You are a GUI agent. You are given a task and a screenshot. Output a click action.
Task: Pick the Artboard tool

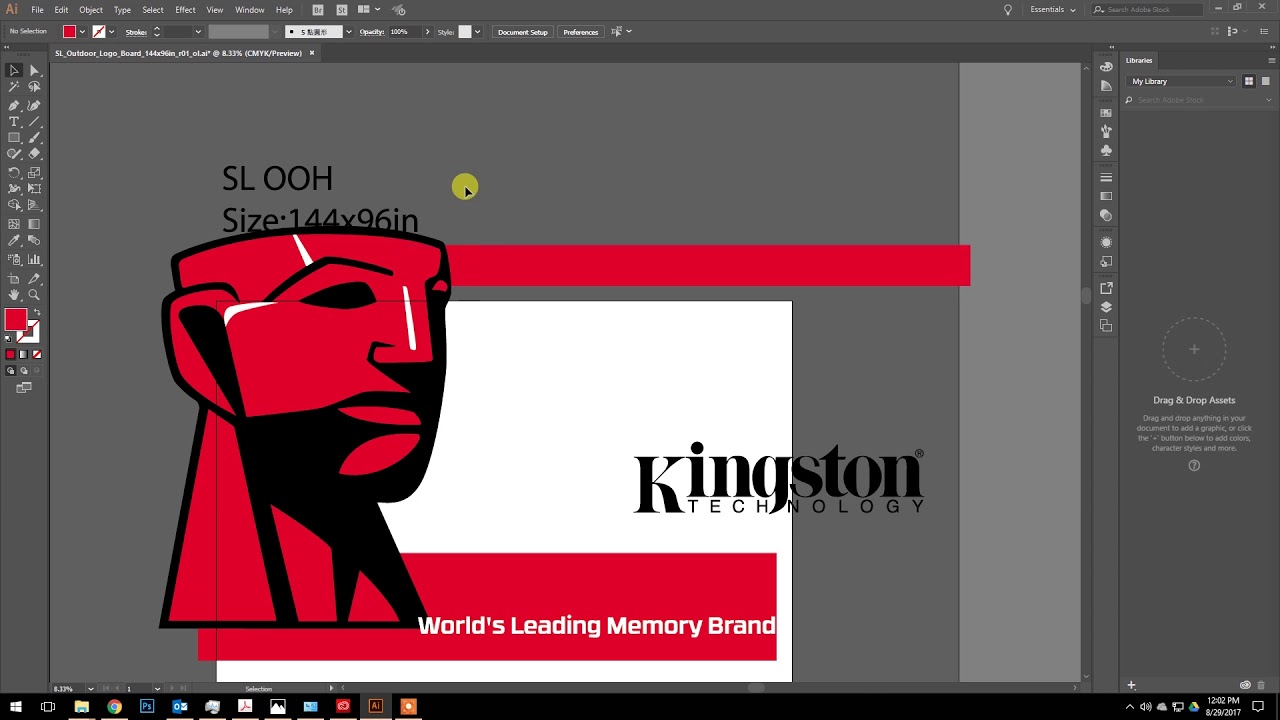tap(14, 278)
